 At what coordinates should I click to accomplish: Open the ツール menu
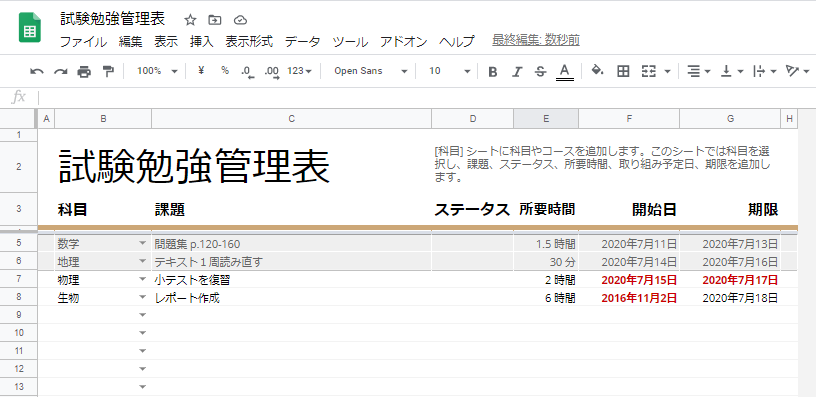[x=350, y=42]
